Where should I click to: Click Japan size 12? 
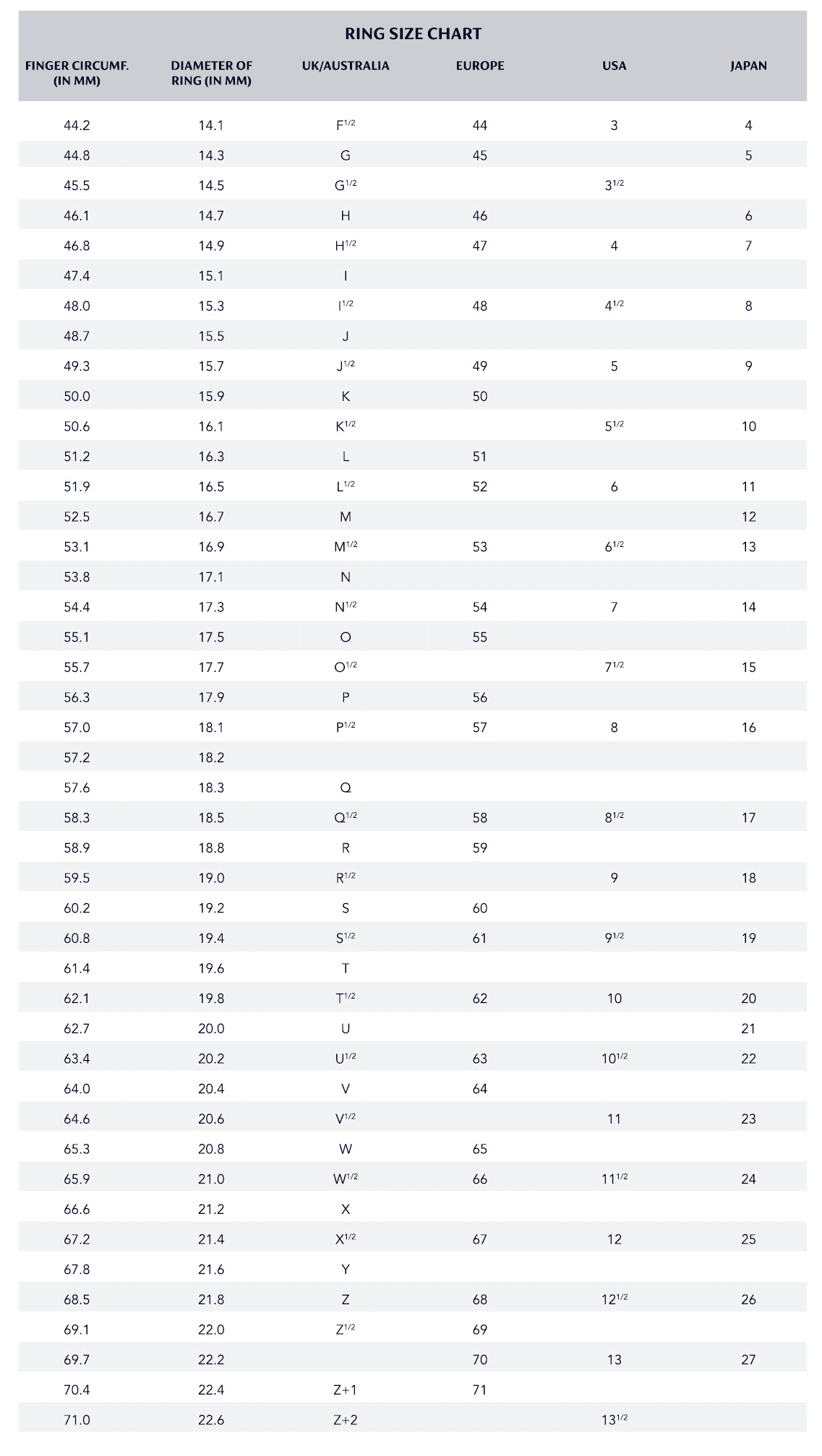click(x=748, y=517)
